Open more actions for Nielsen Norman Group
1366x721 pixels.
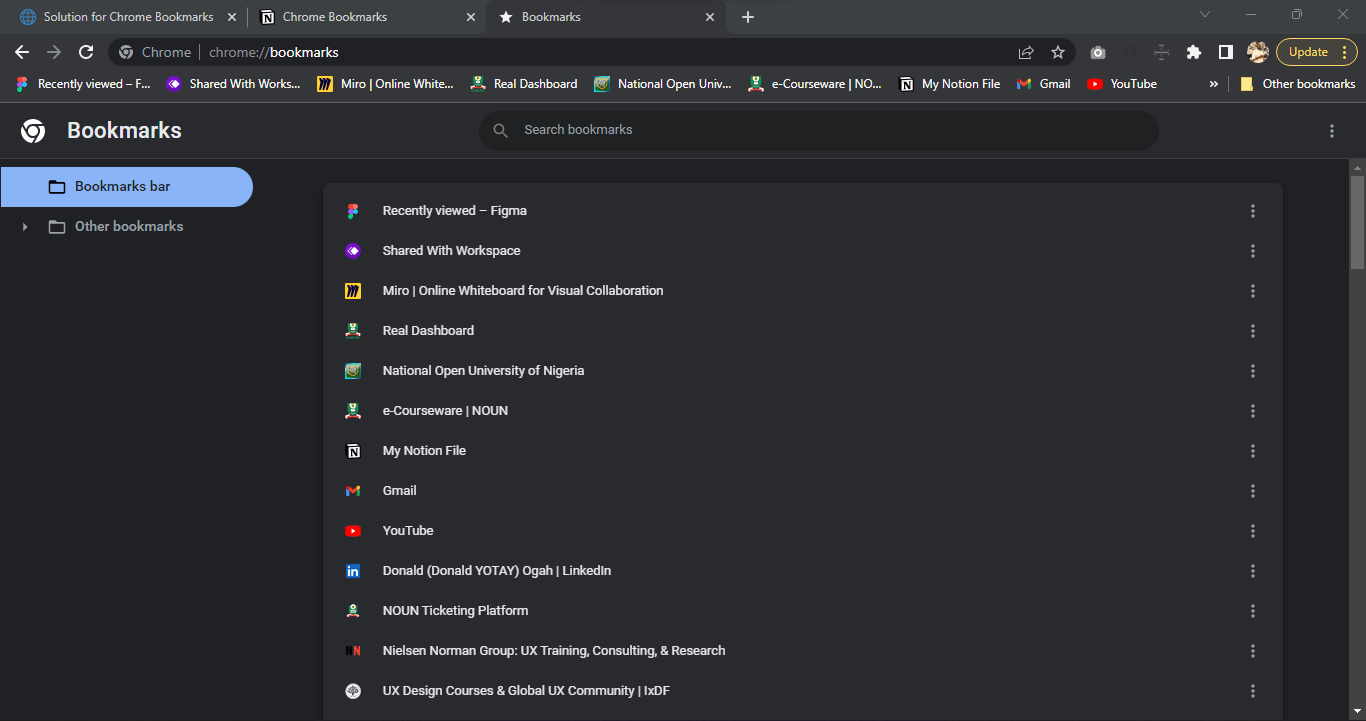coord(1253,651)
